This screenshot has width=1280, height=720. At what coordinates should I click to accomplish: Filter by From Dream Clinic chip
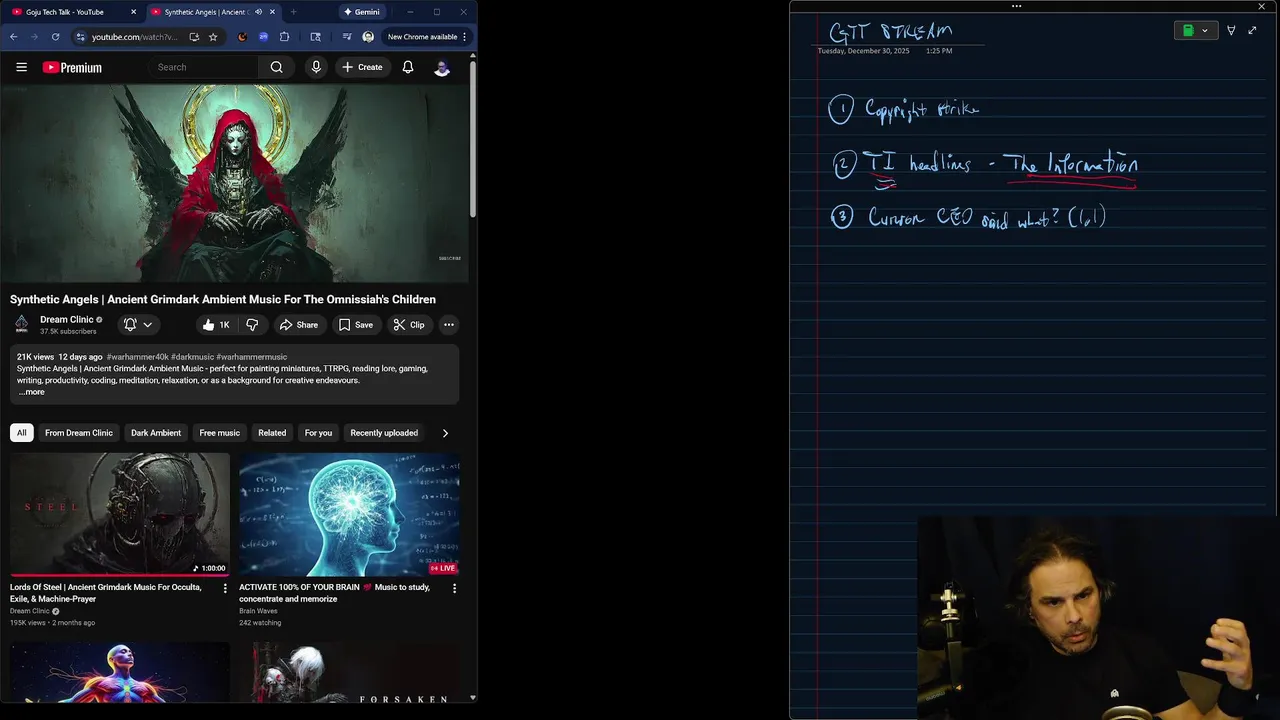79,433
